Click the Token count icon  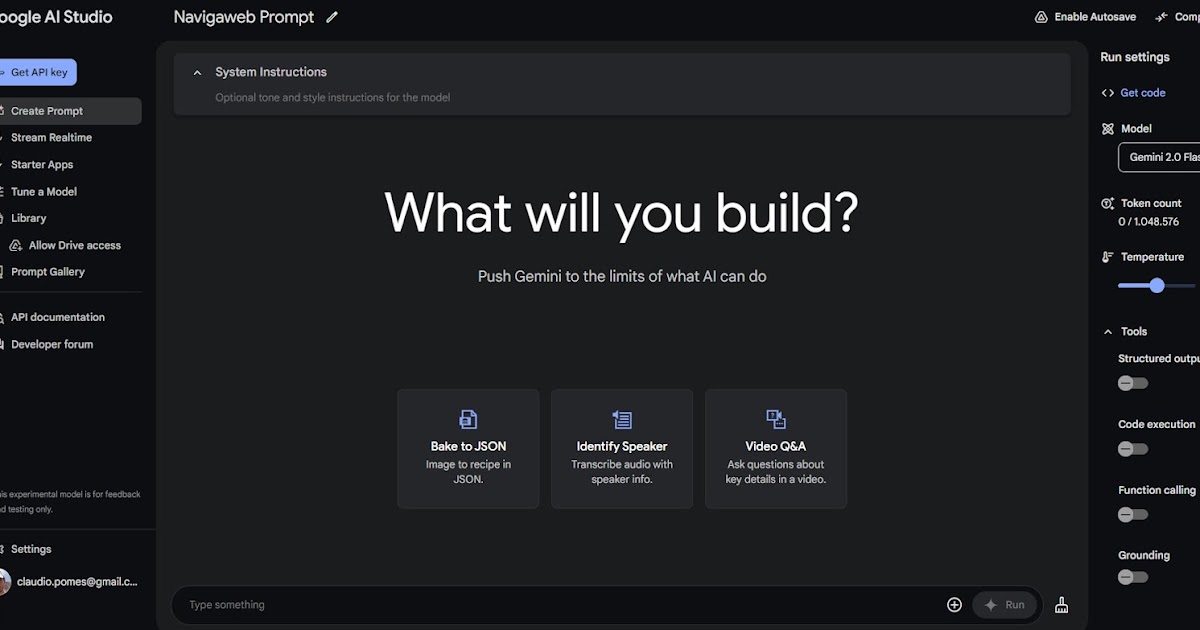click(1107, 203)
